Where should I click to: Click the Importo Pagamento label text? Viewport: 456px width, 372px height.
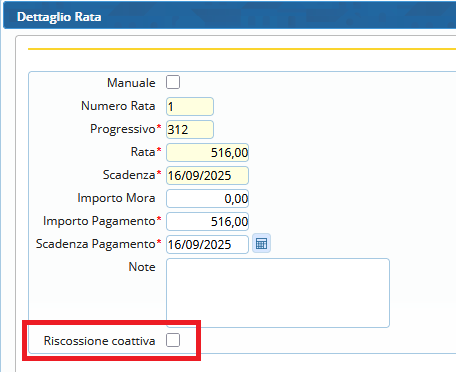point(99,221)
